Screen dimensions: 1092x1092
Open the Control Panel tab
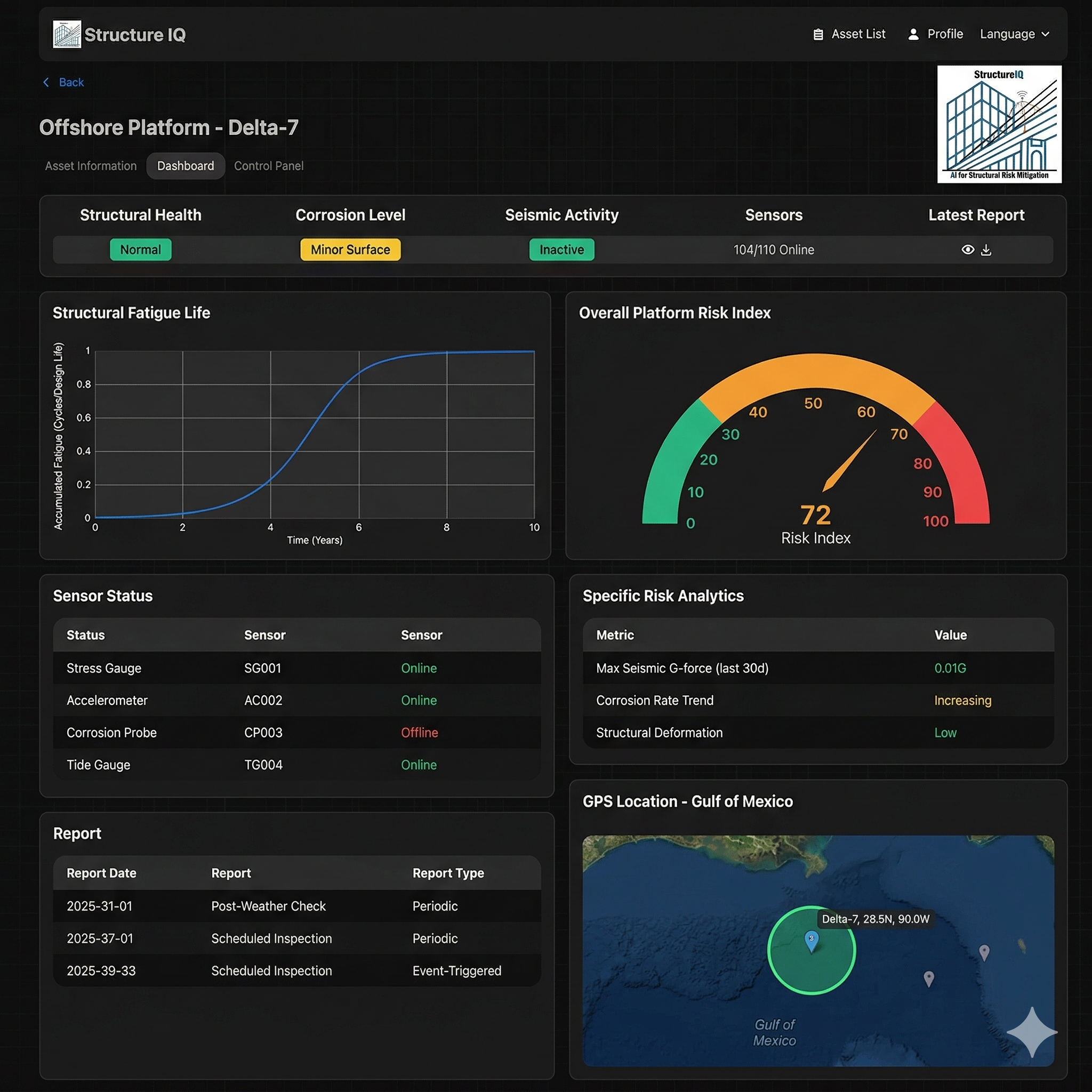(269, 166)
